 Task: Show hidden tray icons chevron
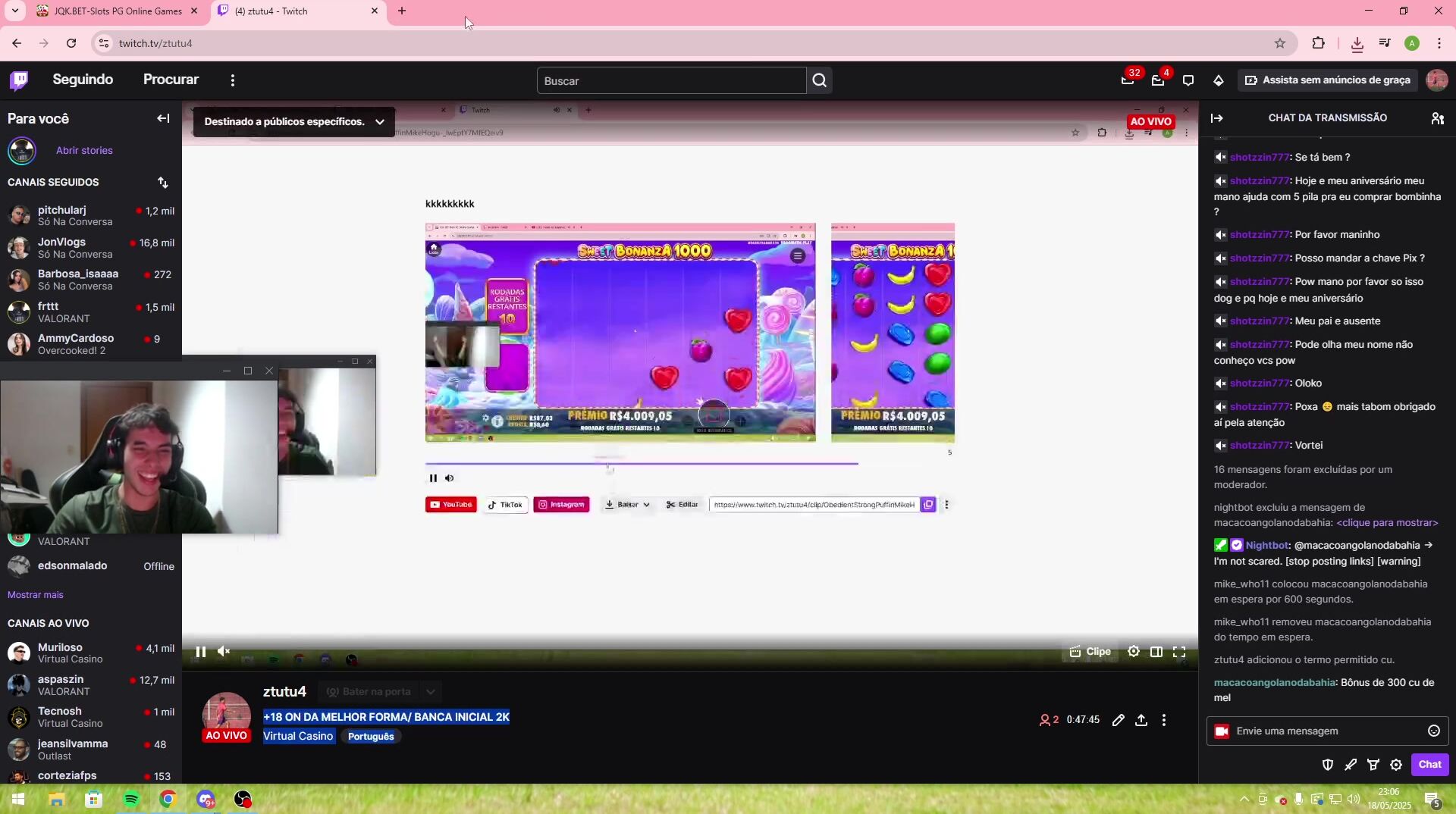(x=1244, y=800)
